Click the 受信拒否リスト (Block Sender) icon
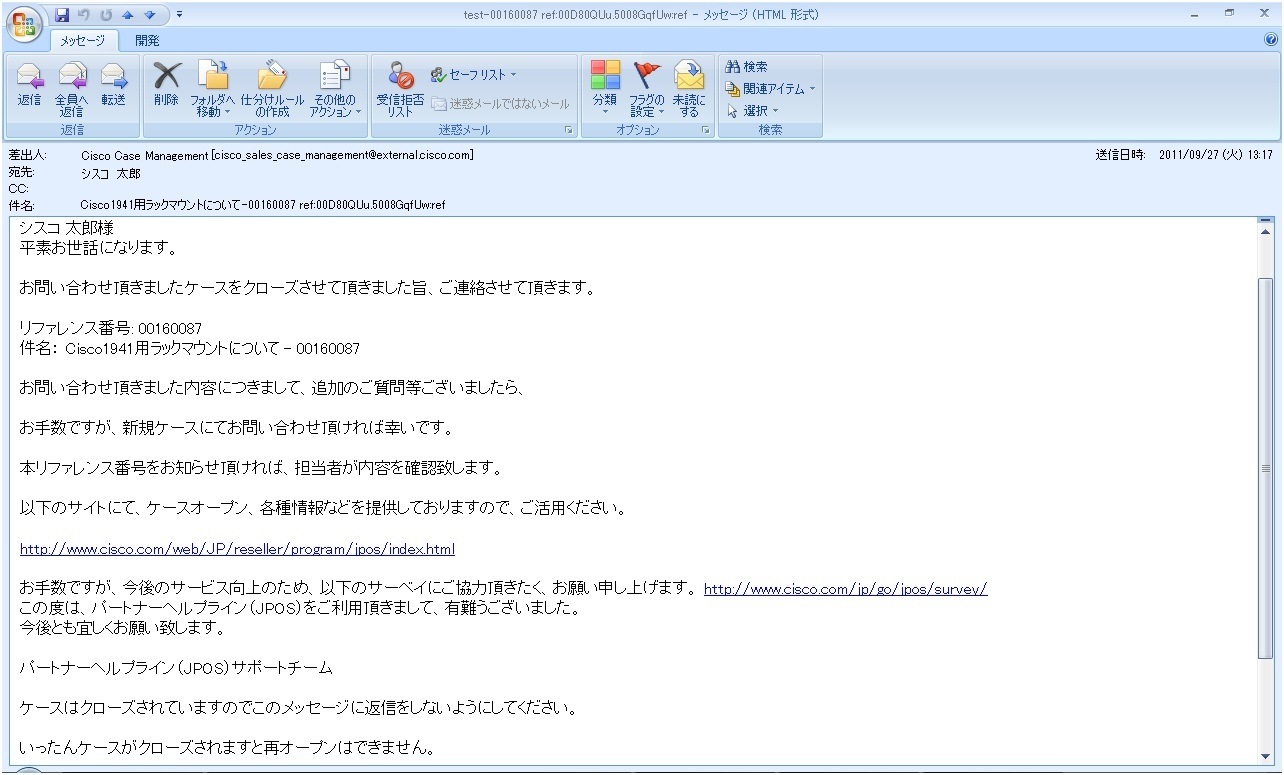 (x=400, y=88)
